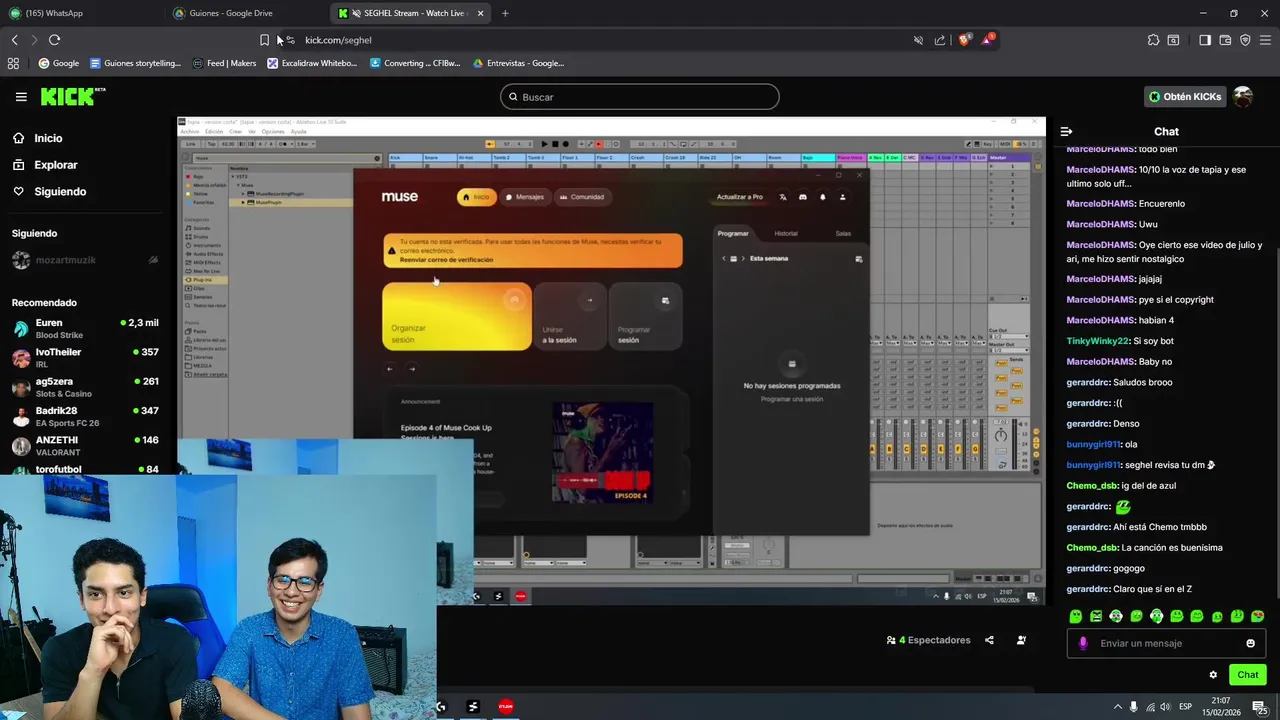Open browser extensions puzzle icon
1280x720 pixels.
1153,40
